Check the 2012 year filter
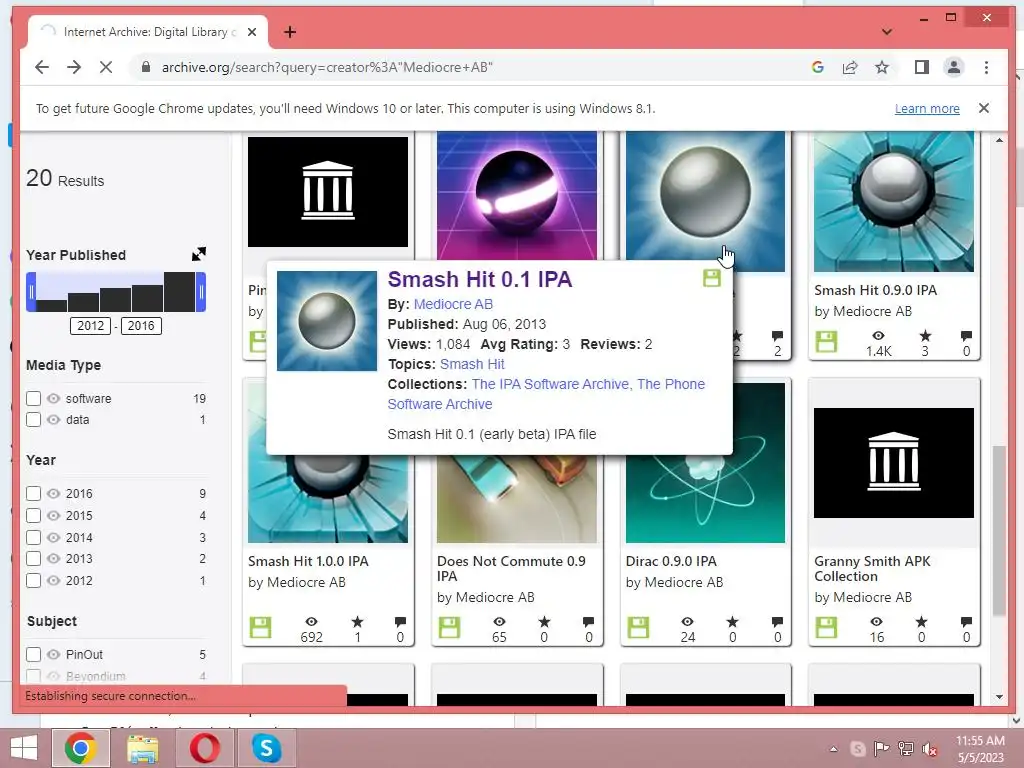 coord(33,581)
